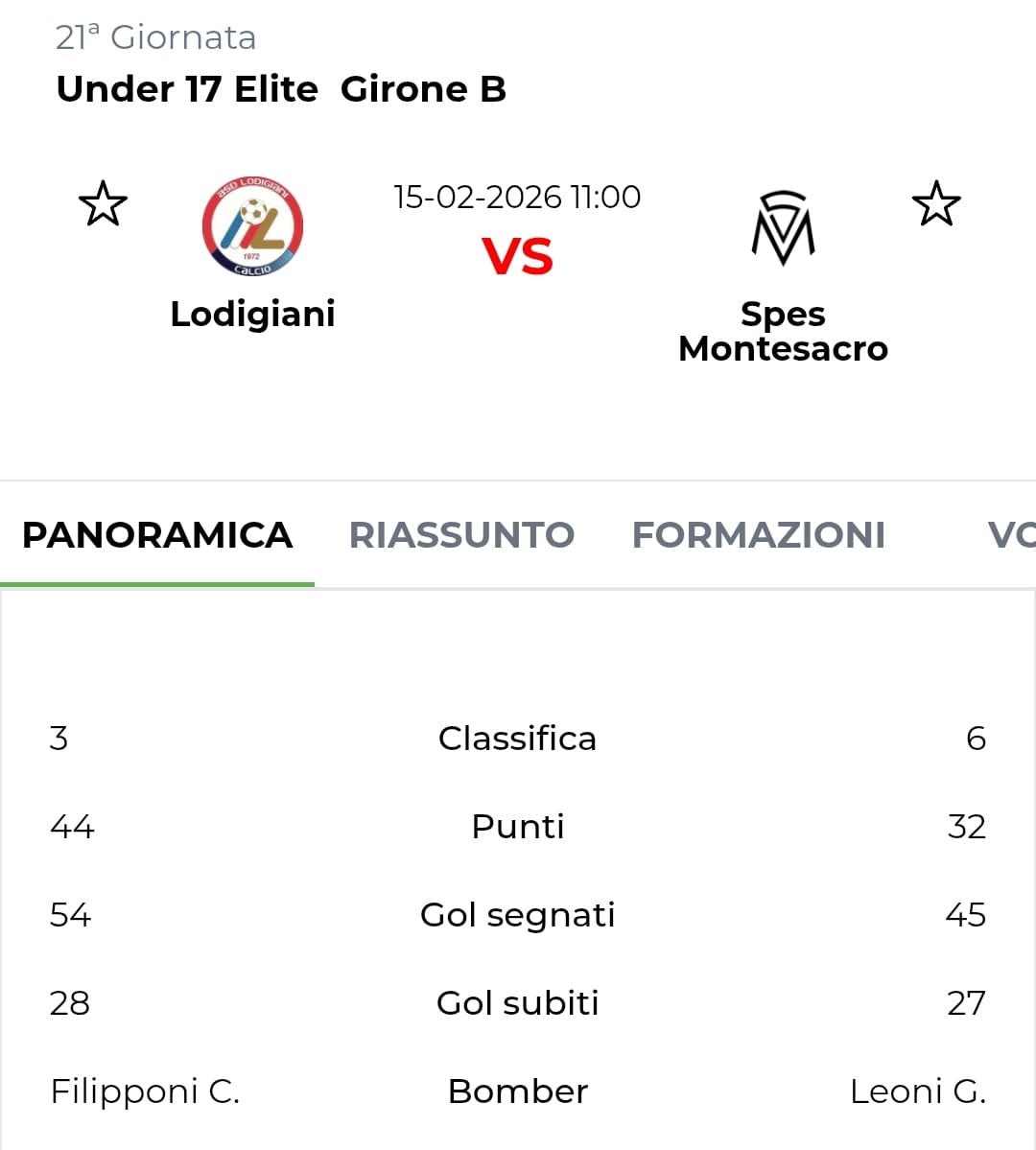Image resolution: width=1036 pixels, height=1150 pixels.
Task: Switch to the Riassunto tab
Action: [x=461, y=535]
